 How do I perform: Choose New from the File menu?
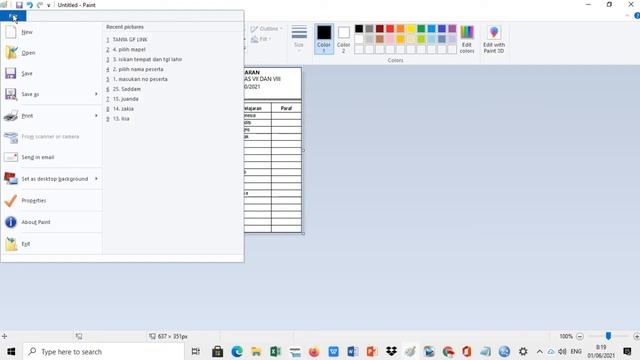point(51,32)
